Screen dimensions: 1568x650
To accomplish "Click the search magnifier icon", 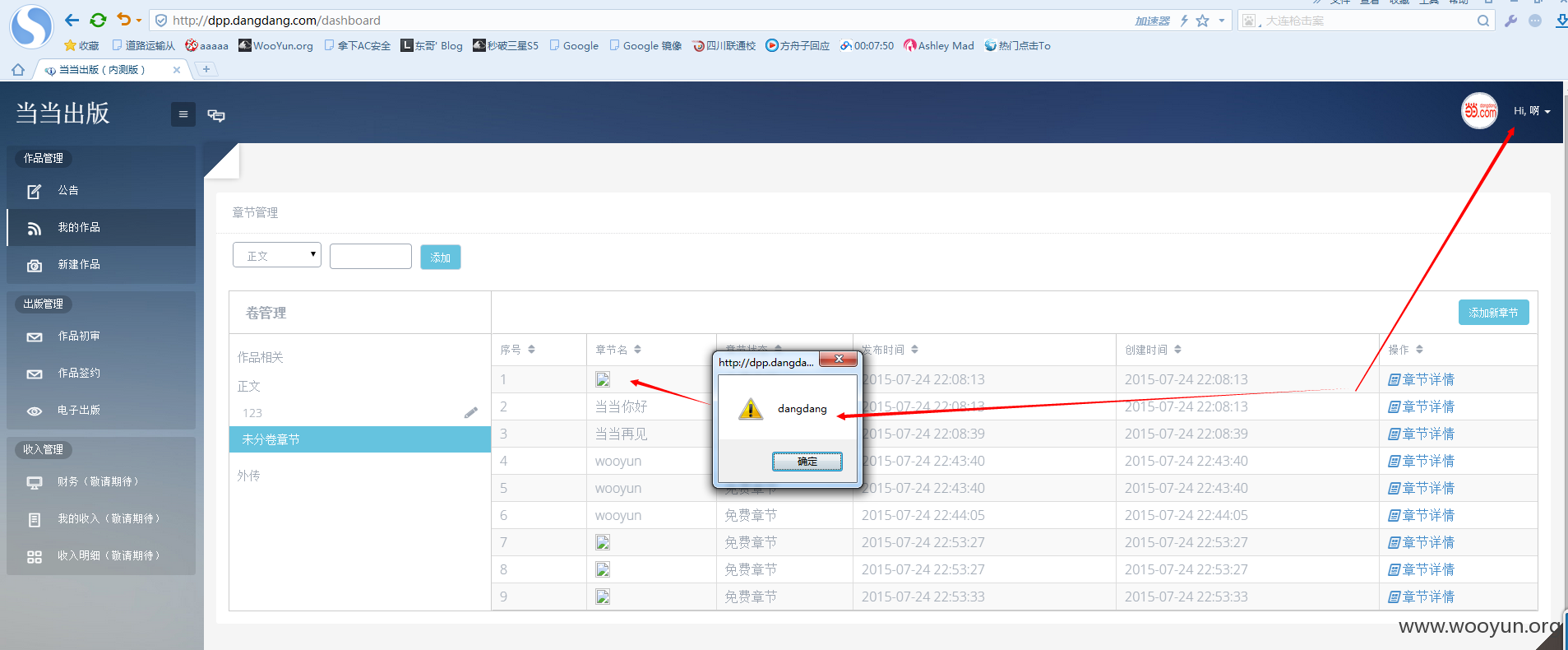I will [1482, 21].
